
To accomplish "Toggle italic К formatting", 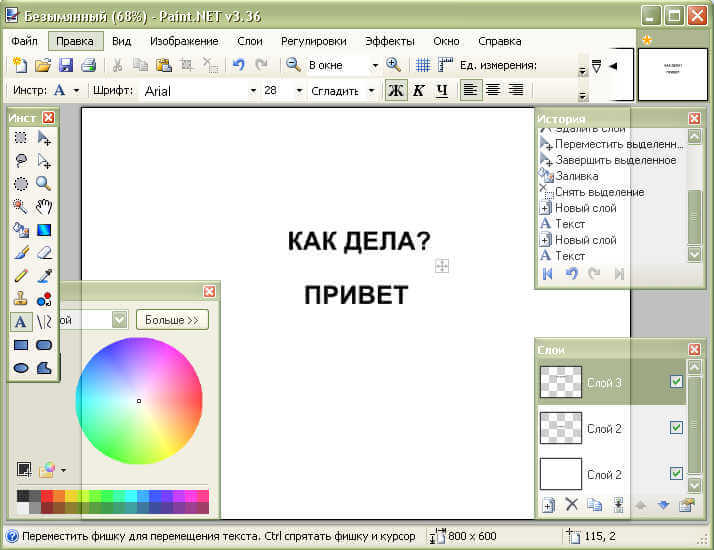I will coord(419,90).
